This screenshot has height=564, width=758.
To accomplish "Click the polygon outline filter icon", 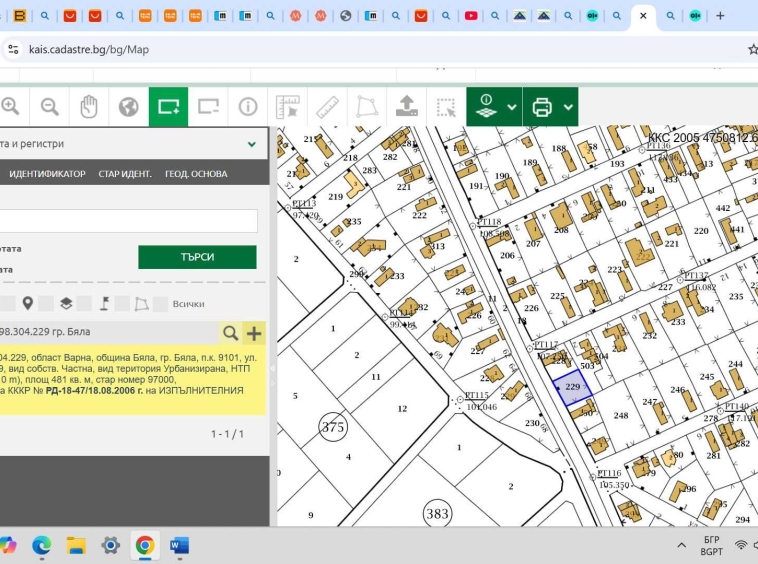I will 141,304.
